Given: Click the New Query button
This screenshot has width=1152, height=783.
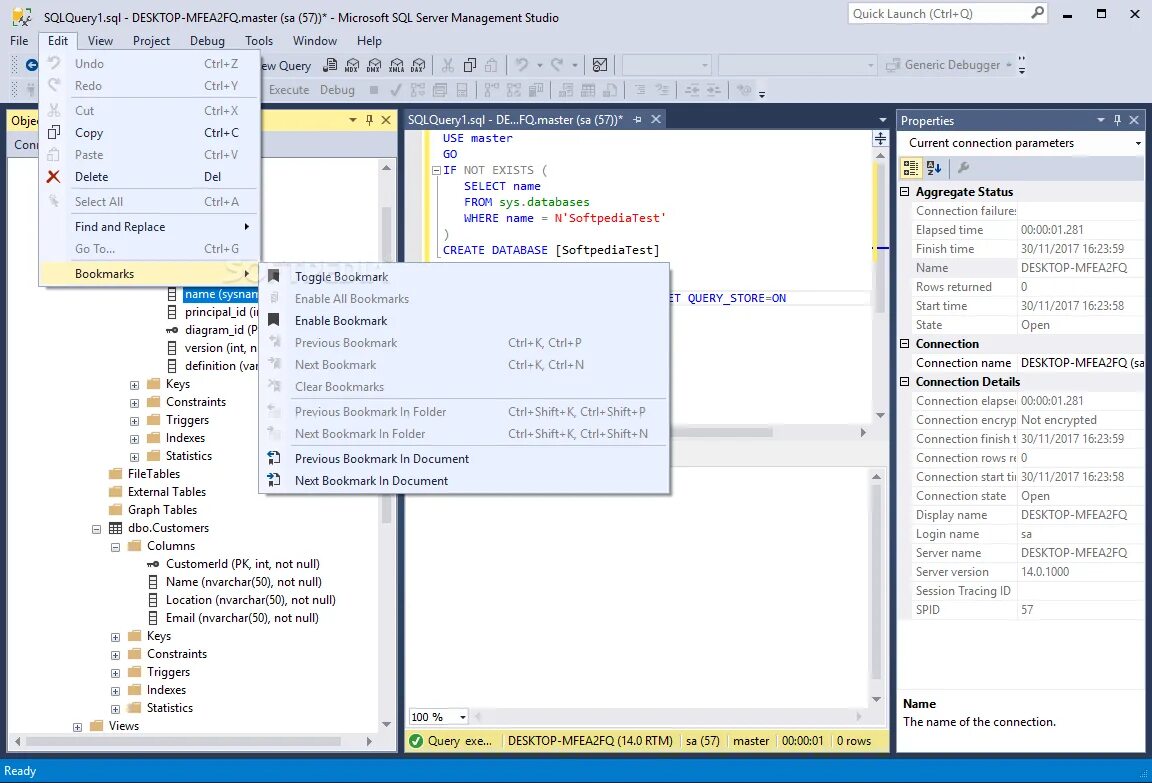Looking at the screenshot, I should click(x=287, y=65).
